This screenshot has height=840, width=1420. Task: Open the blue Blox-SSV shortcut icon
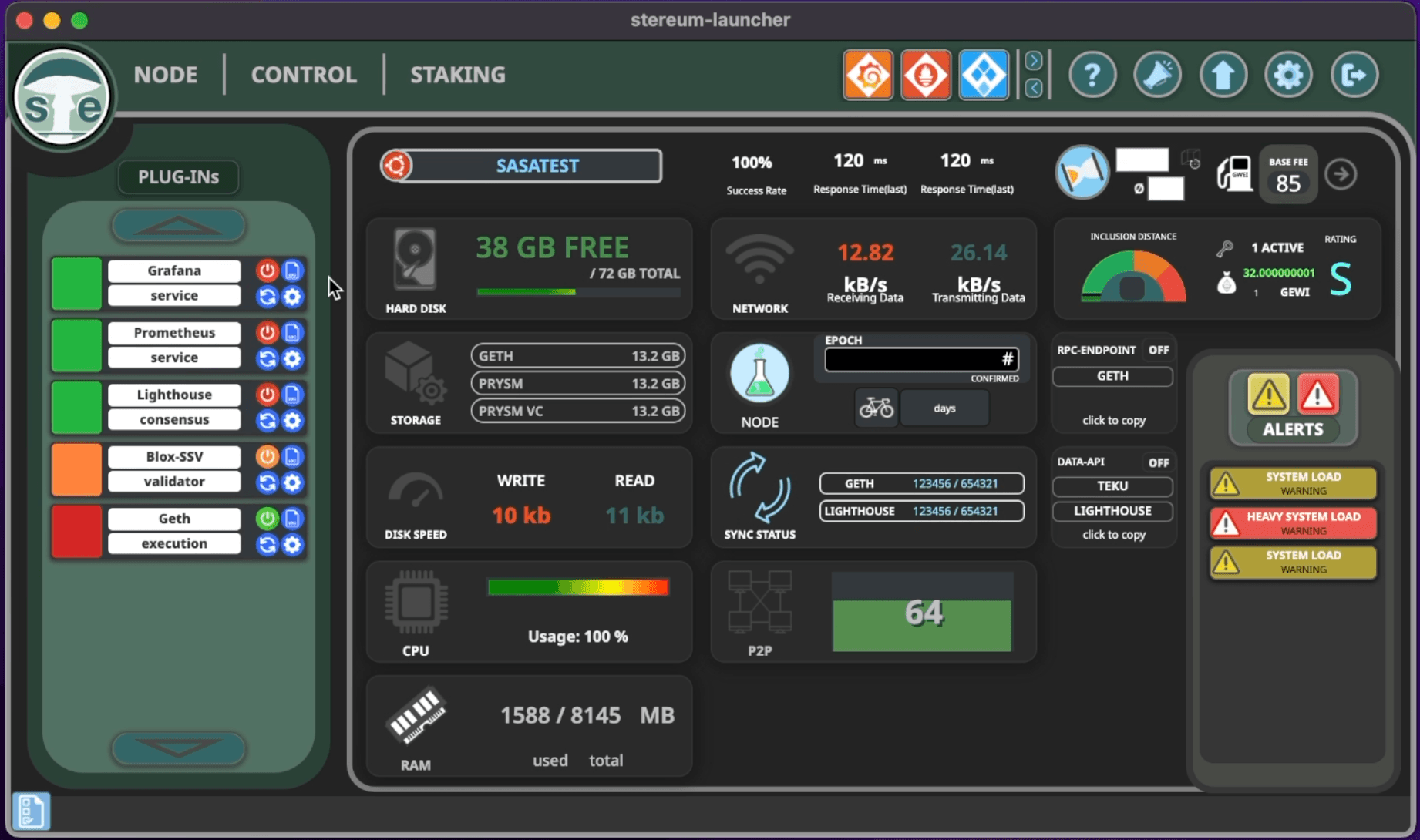pos(984,76)
